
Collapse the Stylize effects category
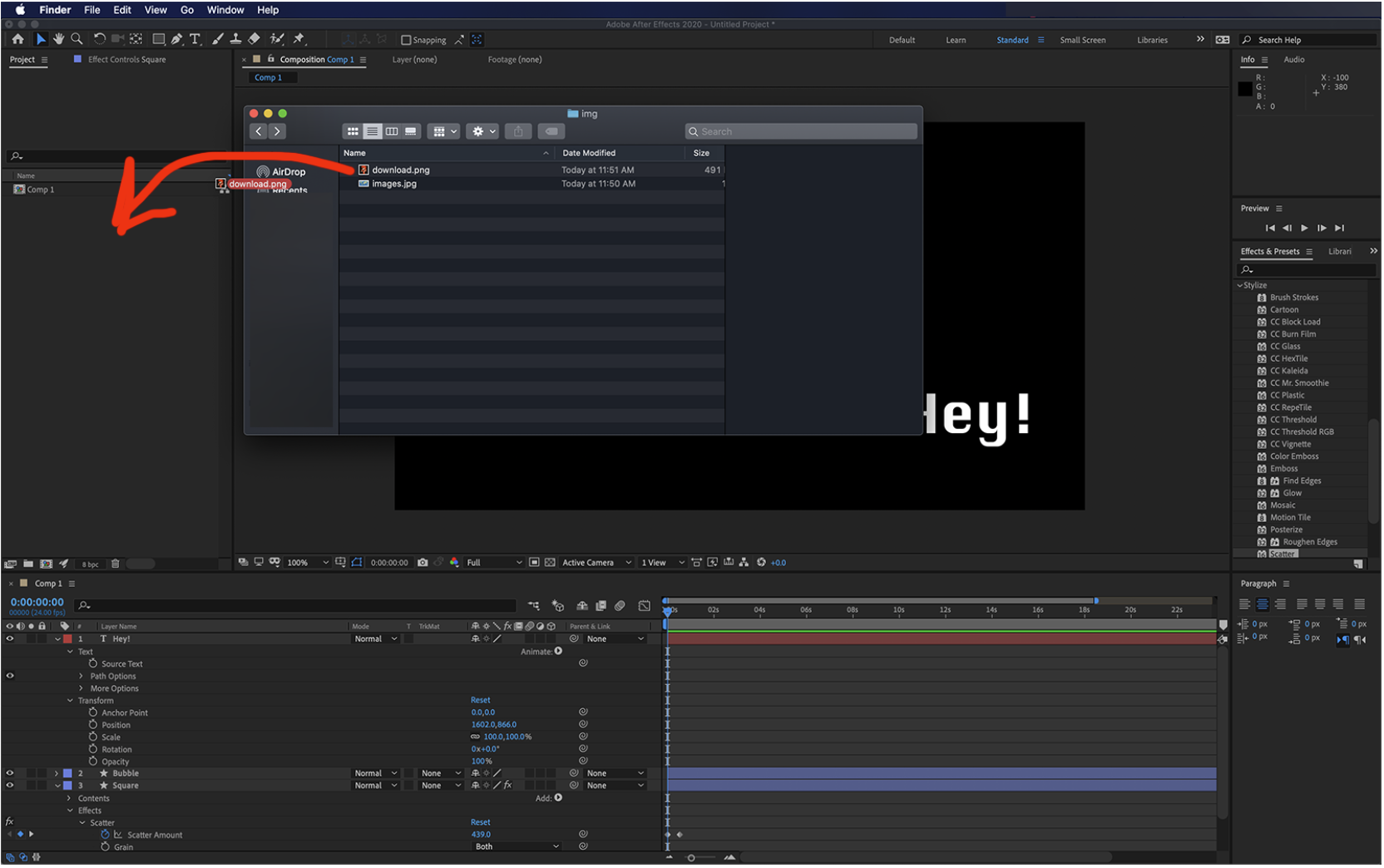tap(1240, 285)
